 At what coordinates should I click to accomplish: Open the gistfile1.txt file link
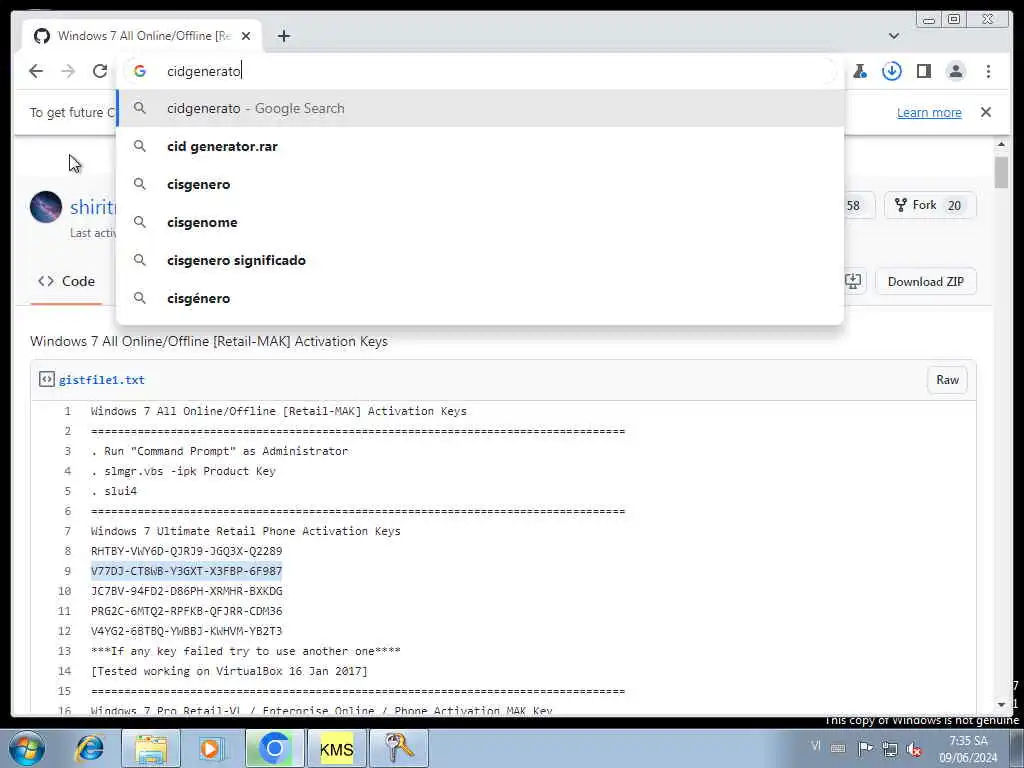tap(102, 380)
